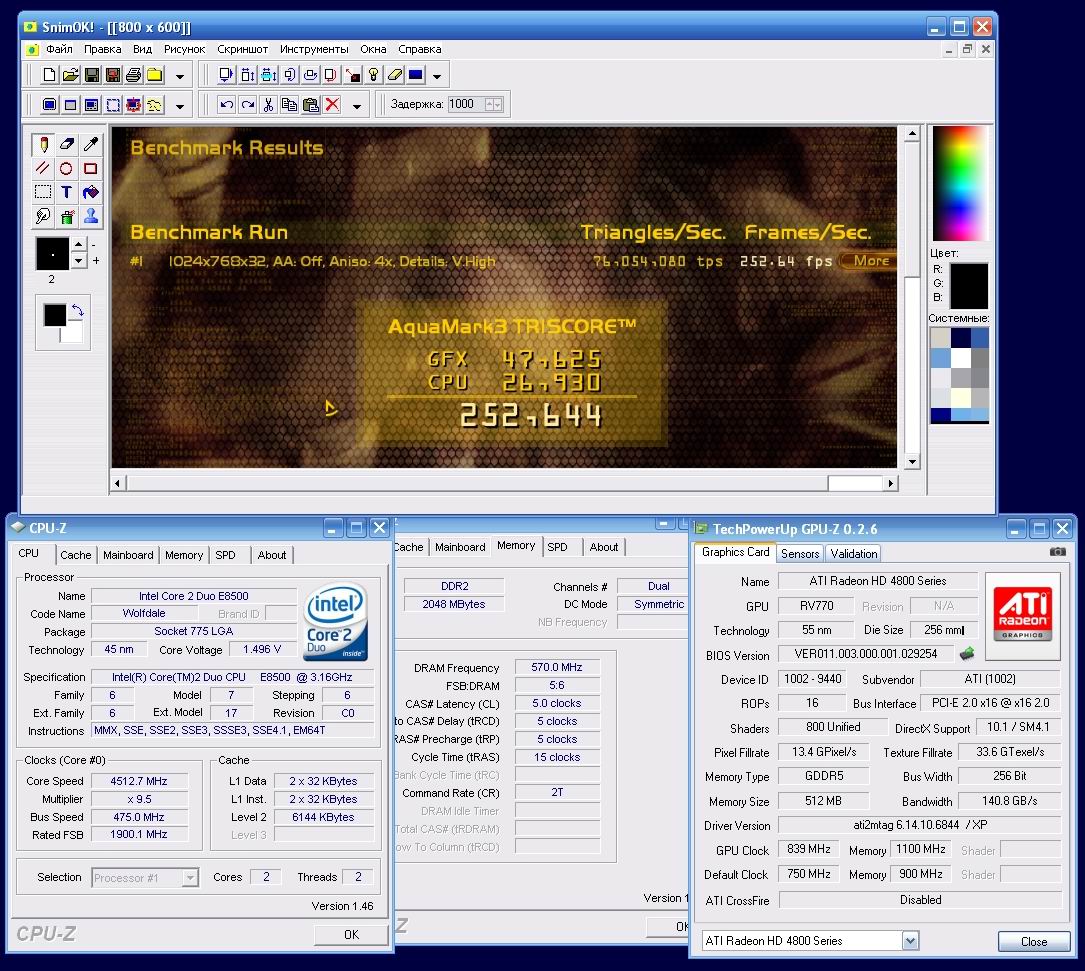The height and width of the screenshot is (971, 1085).
Task: Click the GPU-Z BIOS Version field
Action: [x=866, y=654]
